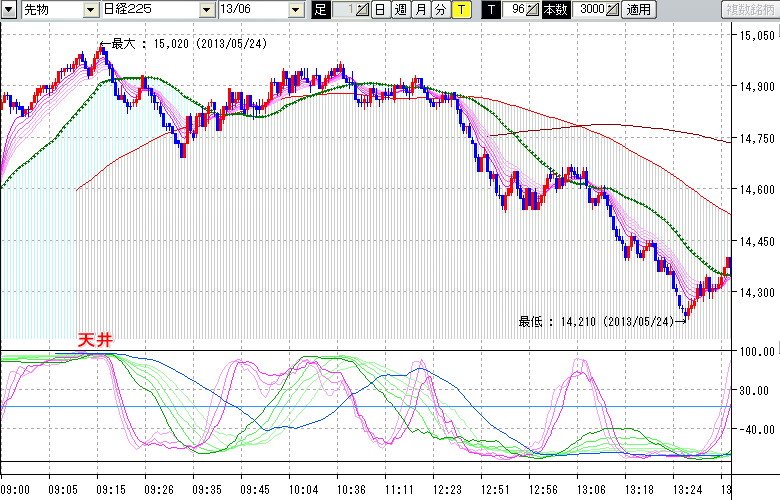The height and width of the screenshot is (500, 780).
Task: Click the 足 bar label icon
Action: [x=320, y=10]
